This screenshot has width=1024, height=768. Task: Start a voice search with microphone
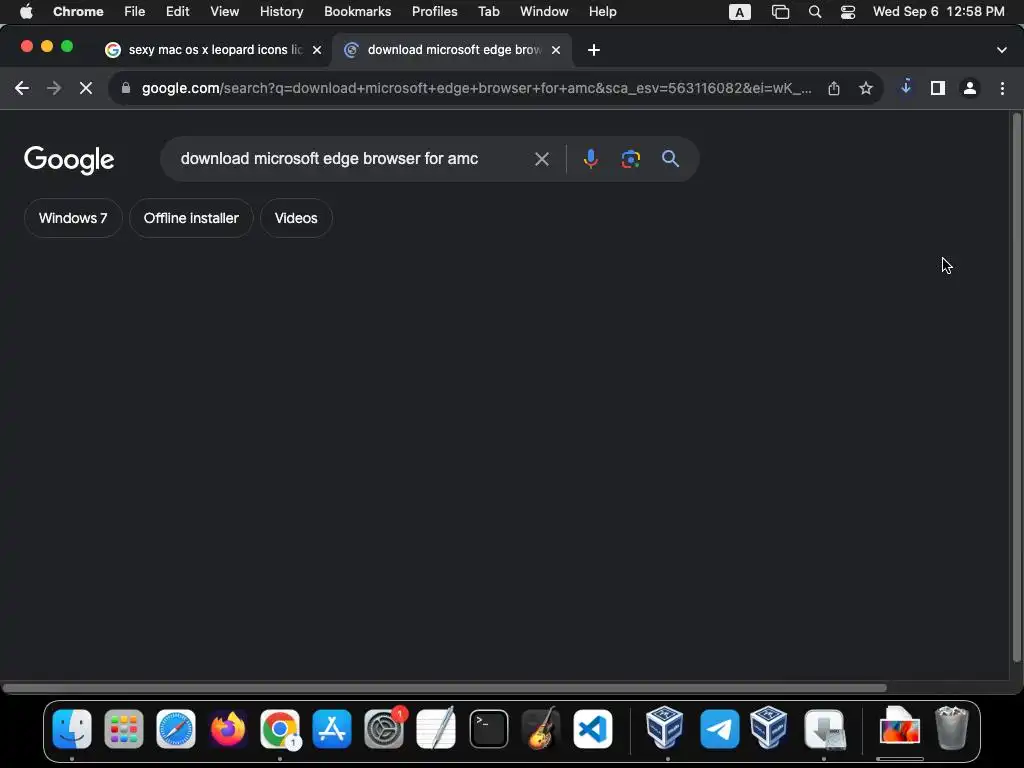point(590,159)
